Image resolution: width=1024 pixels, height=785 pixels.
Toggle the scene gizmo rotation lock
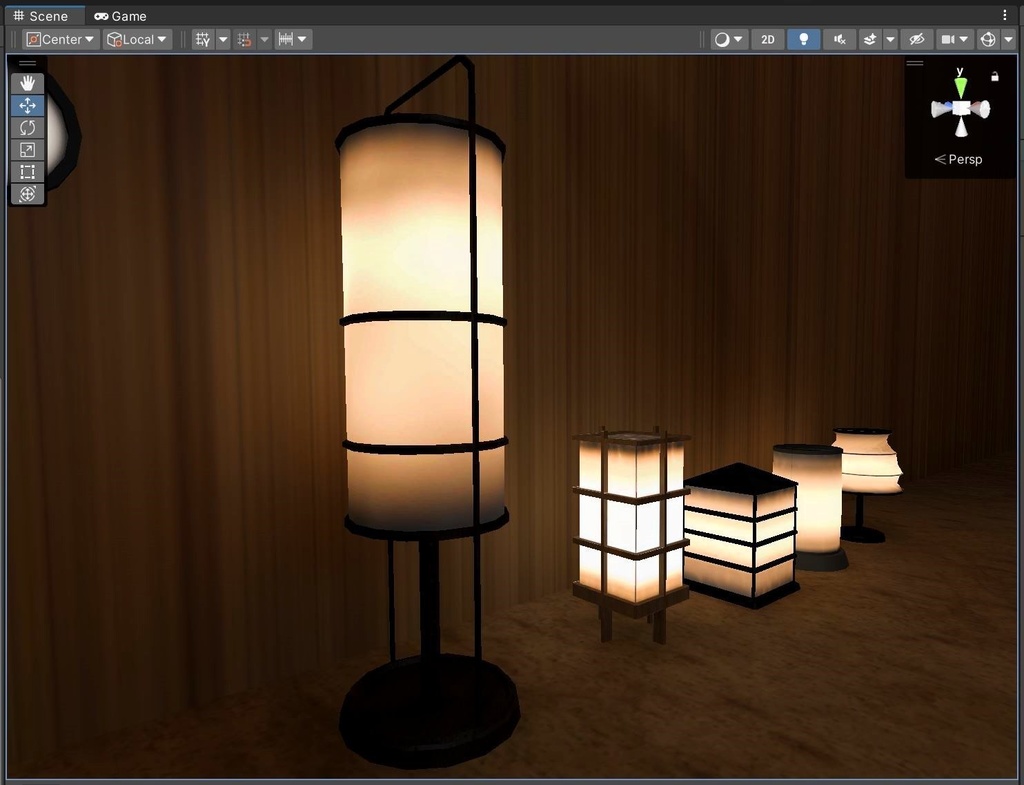pyautogui.click(x=995, y=76)
